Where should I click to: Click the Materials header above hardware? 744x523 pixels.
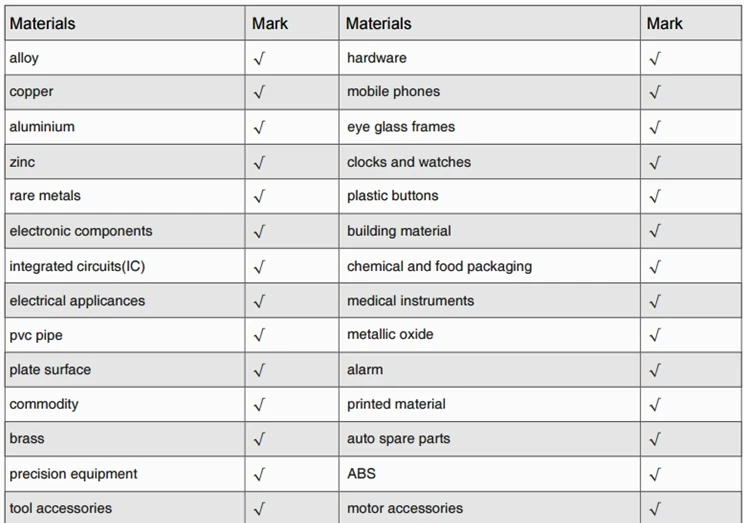379,23
